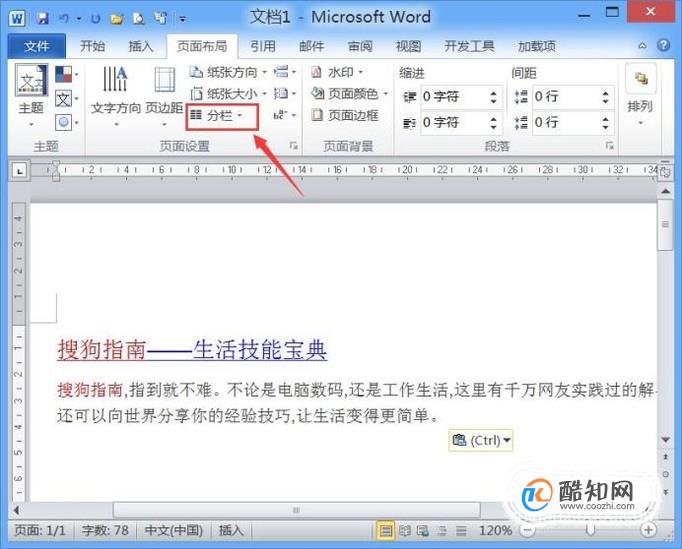682x549 pixels.
Task: Click the language 中文(中国) indicator
Action: 174,530
